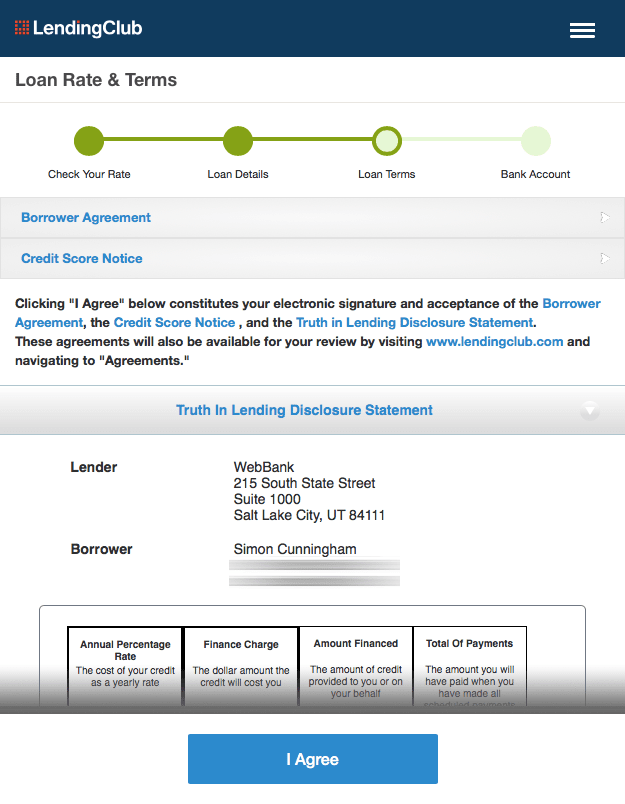Image resolution: width=625 pixels, height=804 pixels.
Task: Click the WebBank lender name
Action: 264,467
